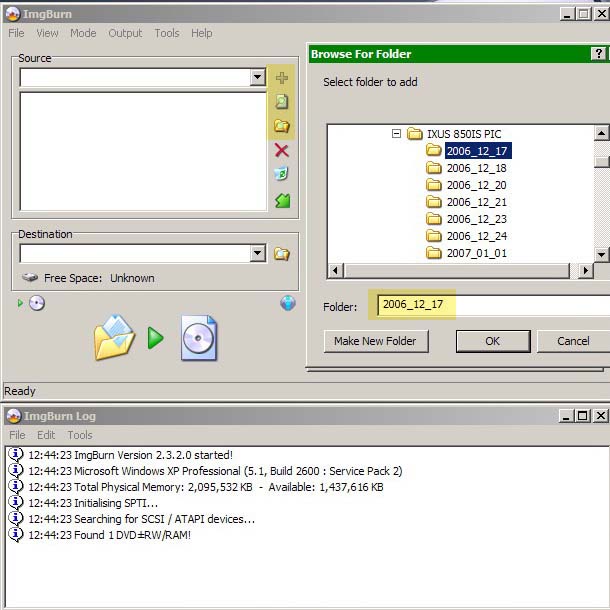
Task: Click folder tree scroll down arrow
Action: pos(601,255)
